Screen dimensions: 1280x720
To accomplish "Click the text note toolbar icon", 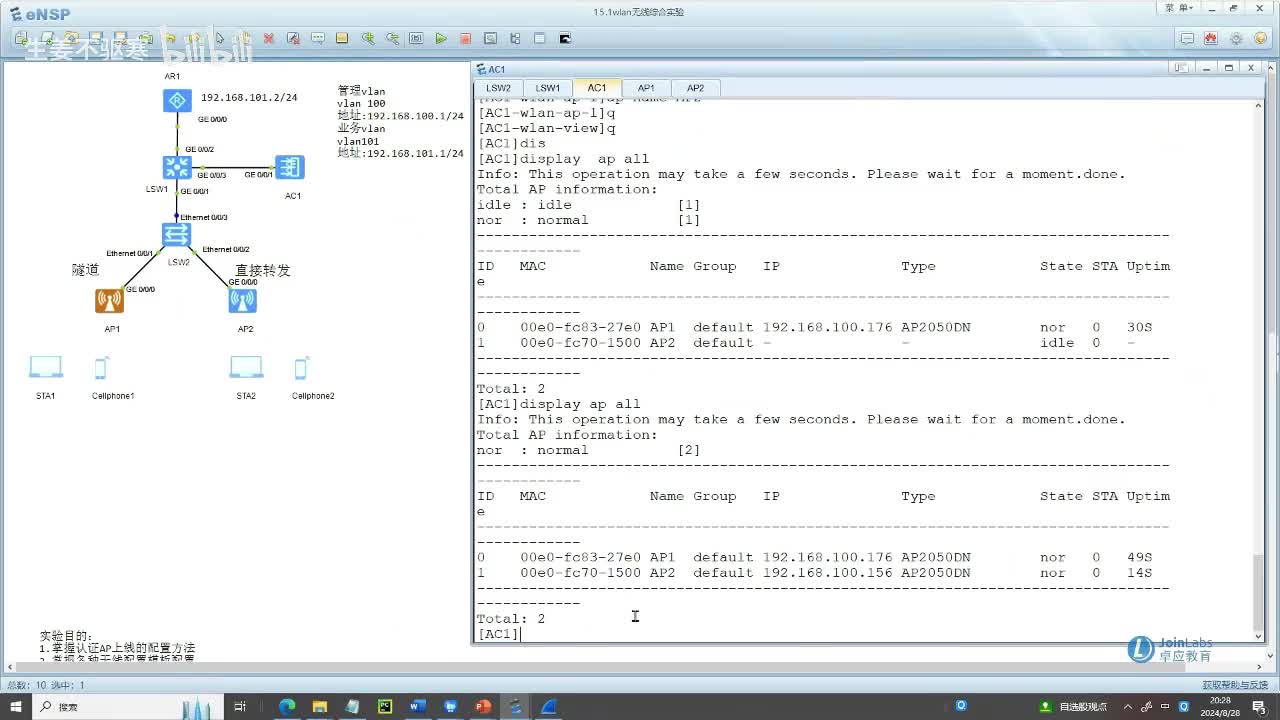I will [x=318, y=39].
